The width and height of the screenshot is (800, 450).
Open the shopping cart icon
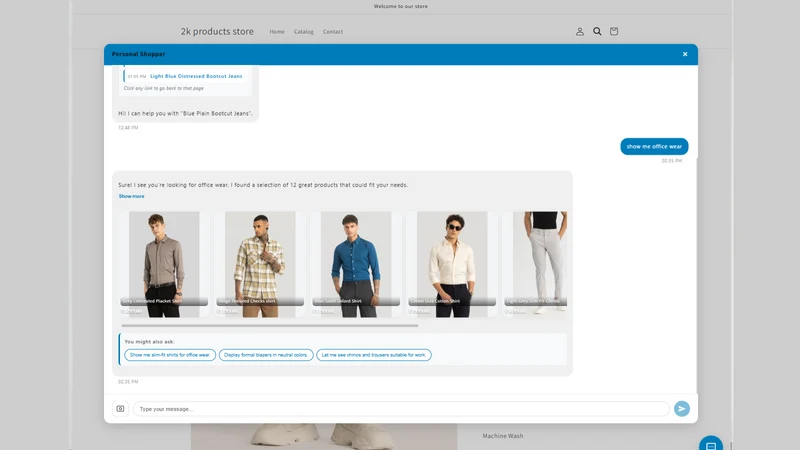pos(614,32)
